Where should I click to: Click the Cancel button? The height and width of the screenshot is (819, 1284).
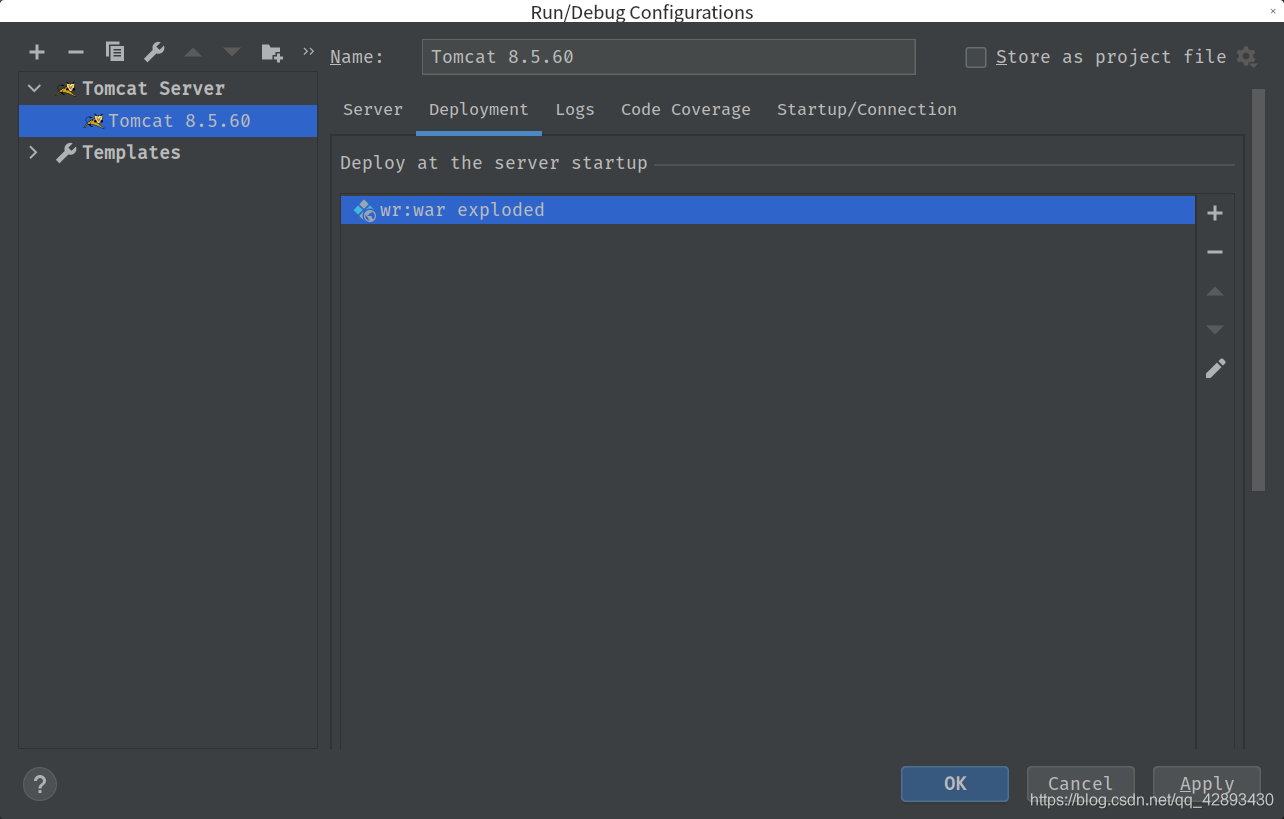click(1080, 784)
